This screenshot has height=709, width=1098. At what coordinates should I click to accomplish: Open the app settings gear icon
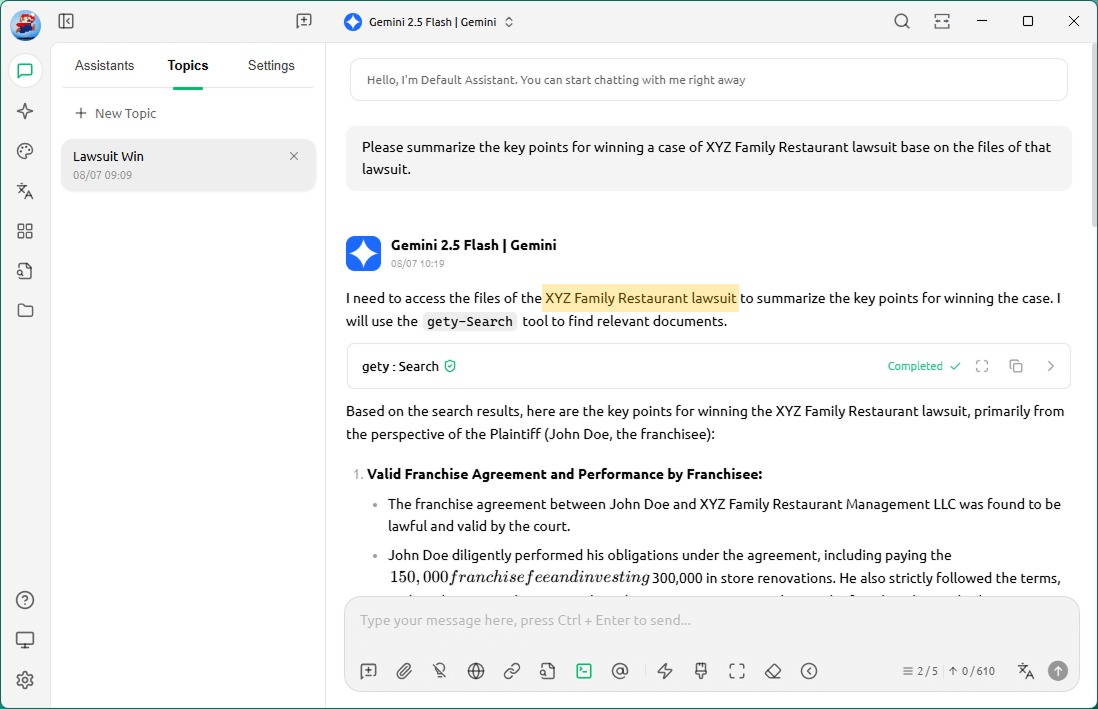25,680
